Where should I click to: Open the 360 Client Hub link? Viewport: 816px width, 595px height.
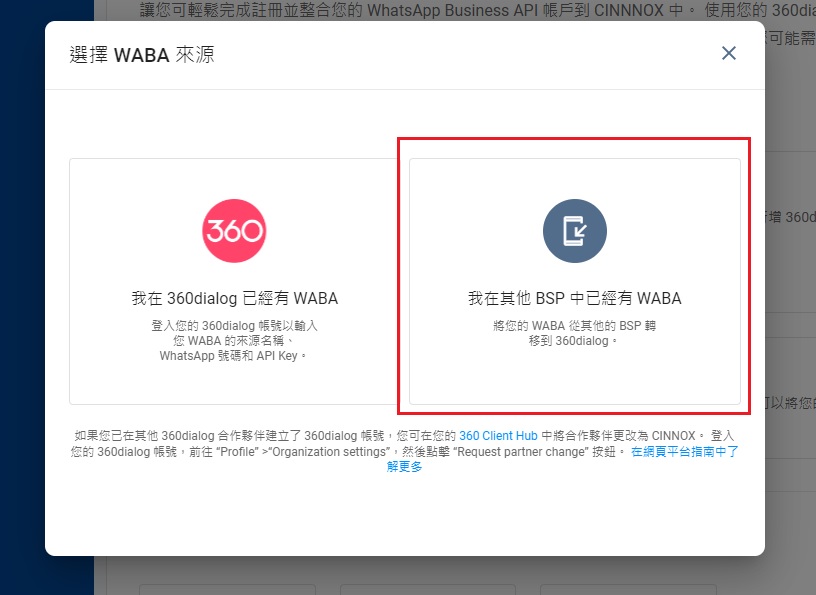tap(498, 436)
